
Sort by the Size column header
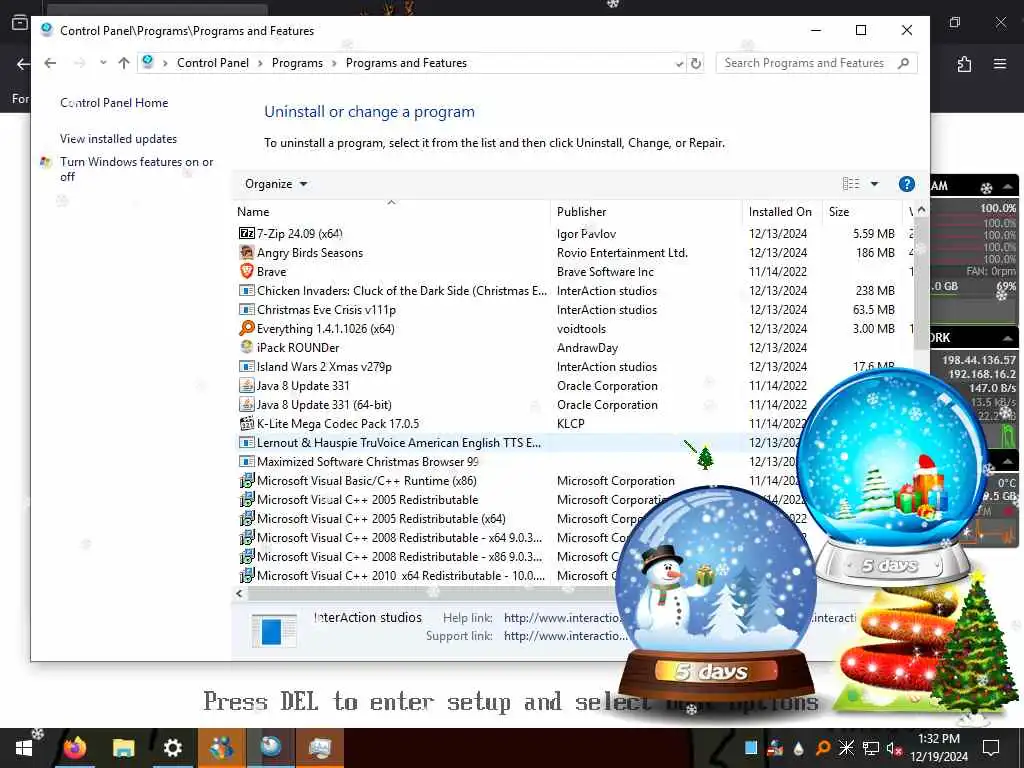[x=862, y=212]
